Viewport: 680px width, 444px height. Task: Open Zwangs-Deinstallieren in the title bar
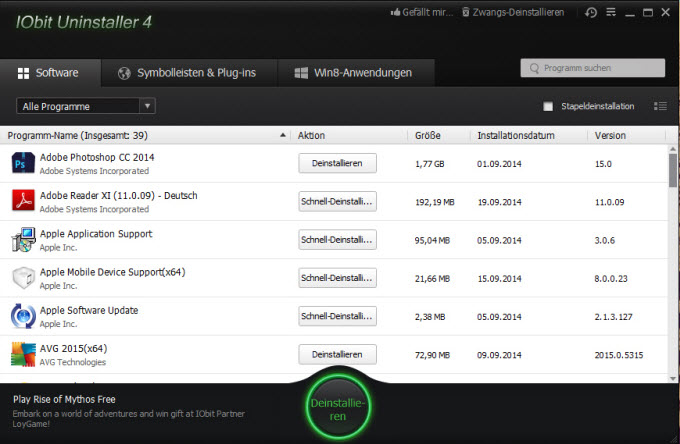coord(513,13)
